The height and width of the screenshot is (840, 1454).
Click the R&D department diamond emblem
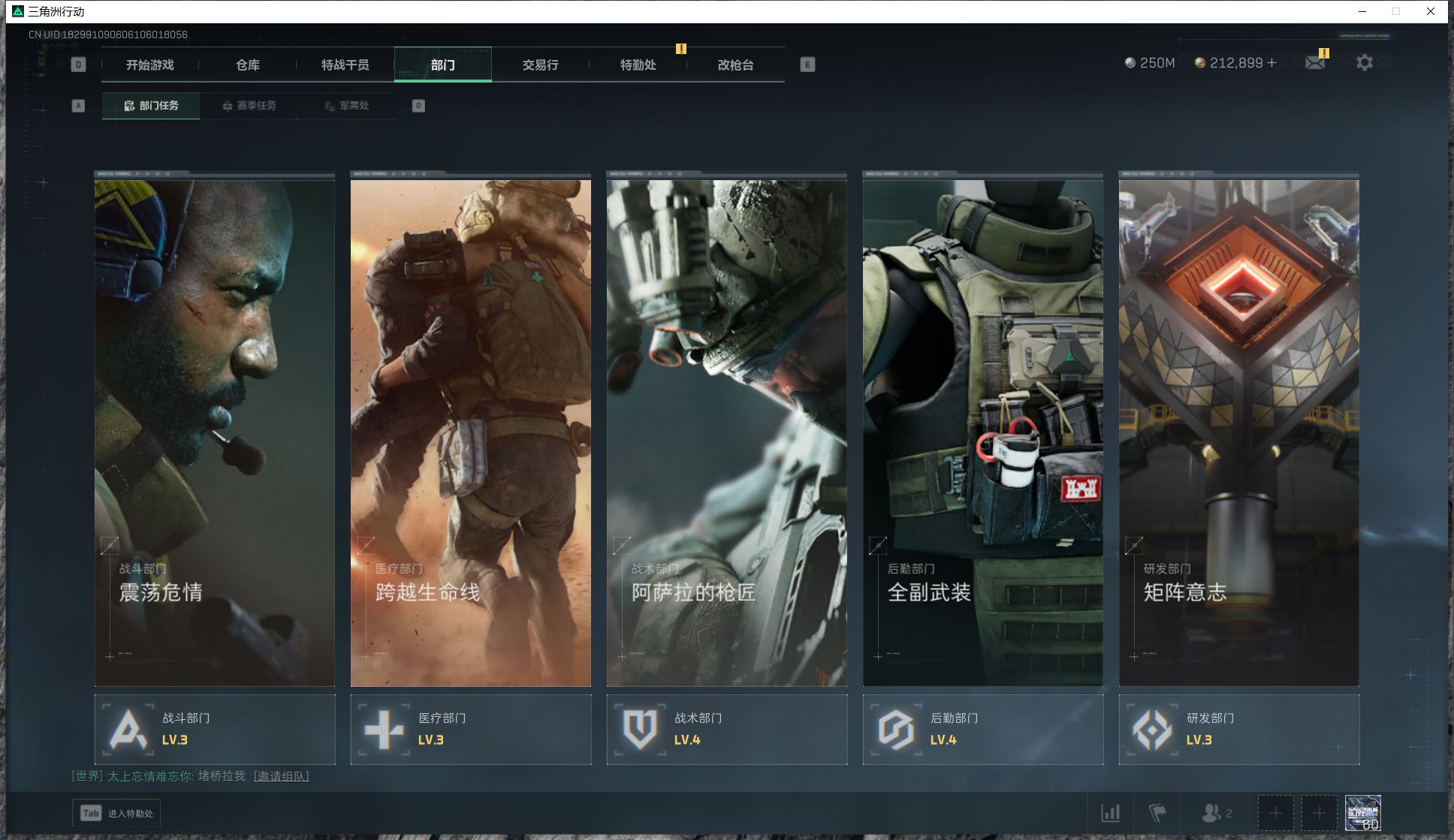click(1152, 729)
